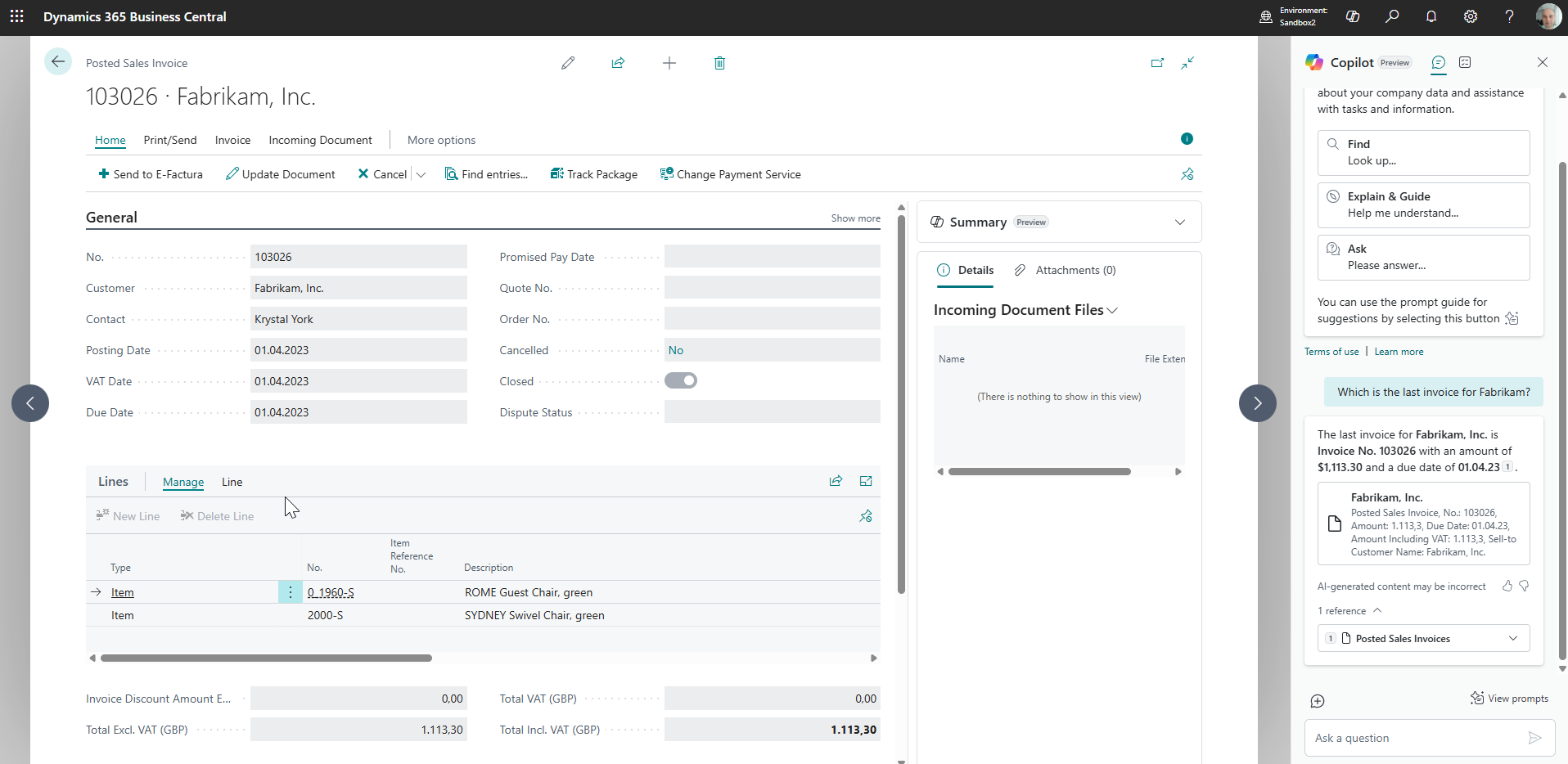Image resolution: width=1568 pixels, height=764 pixels.
Task: Expand the Posted Sales Invoices reference
Action: [x=1512, y=638]
